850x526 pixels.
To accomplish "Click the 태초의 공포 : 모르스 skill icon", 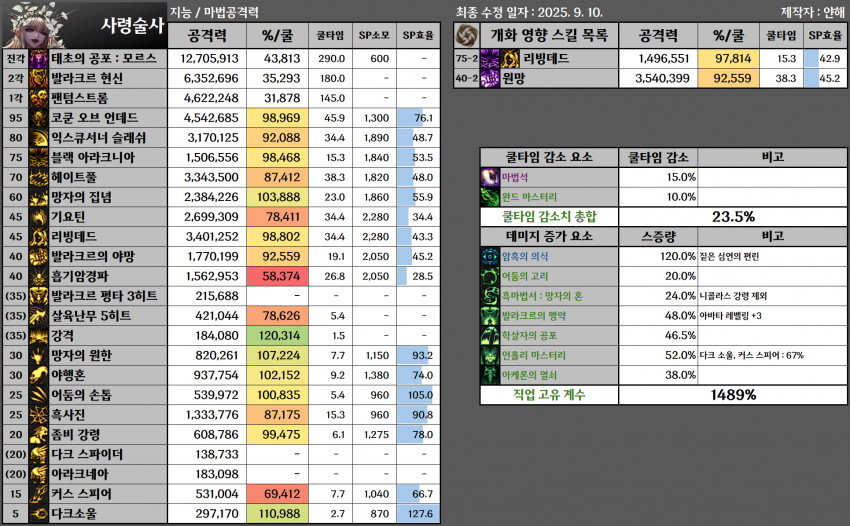I will pyautogui.click(x=39, y=59).
